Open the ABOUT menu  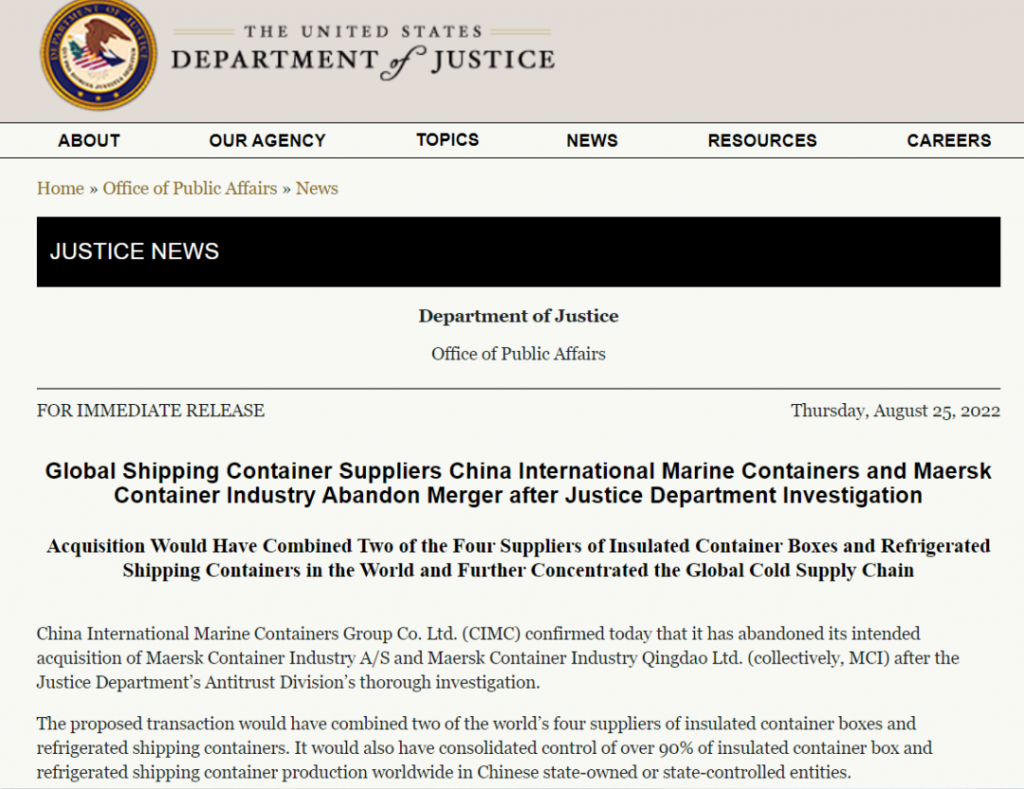(89, 141)
